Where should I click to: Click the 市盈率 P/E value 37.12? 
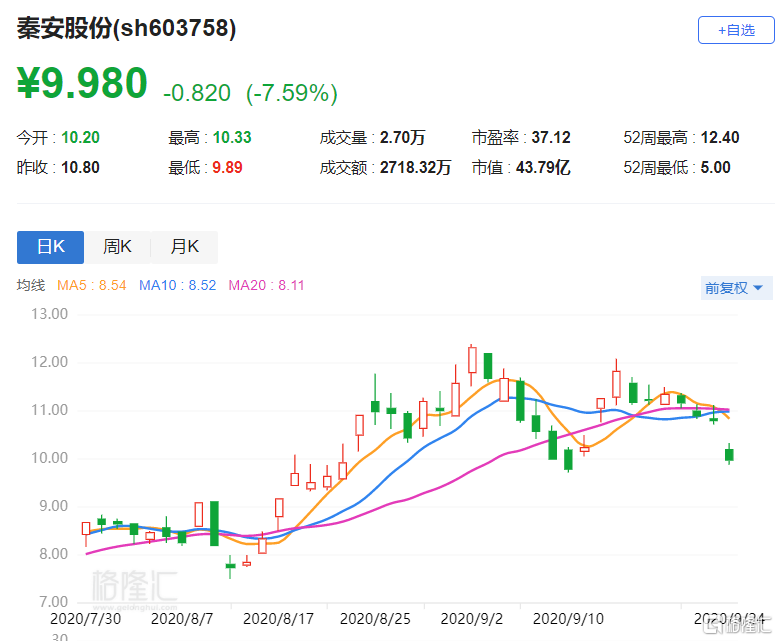[551, 137]
